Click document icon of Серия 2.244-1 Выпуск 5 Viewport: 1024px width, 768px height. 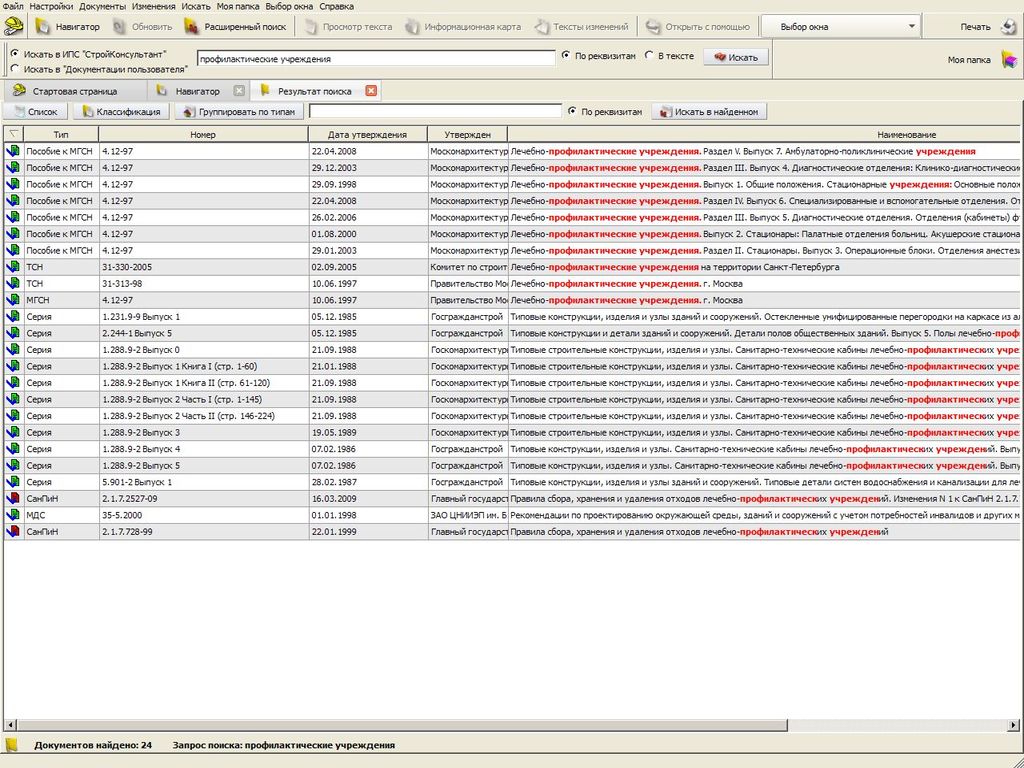pos(13,333)
